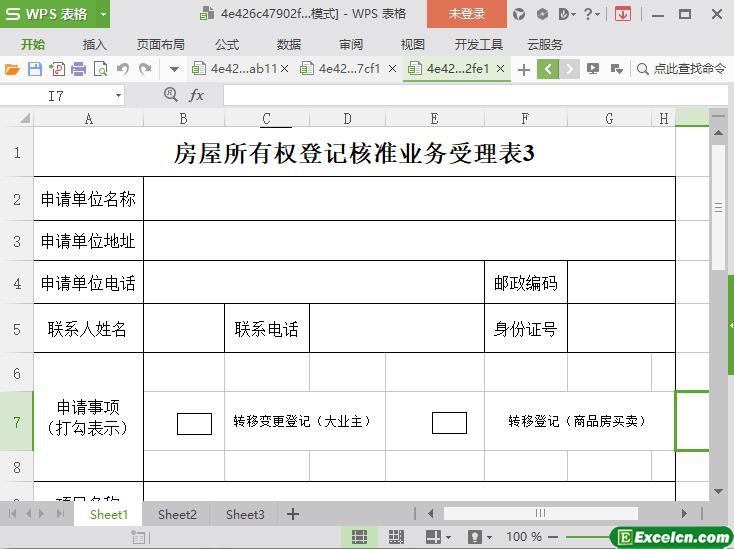Expand the quick access toolbar dropdown arrow
The image size is (734, 549).
pyautogui.click(x=174, y=70)
